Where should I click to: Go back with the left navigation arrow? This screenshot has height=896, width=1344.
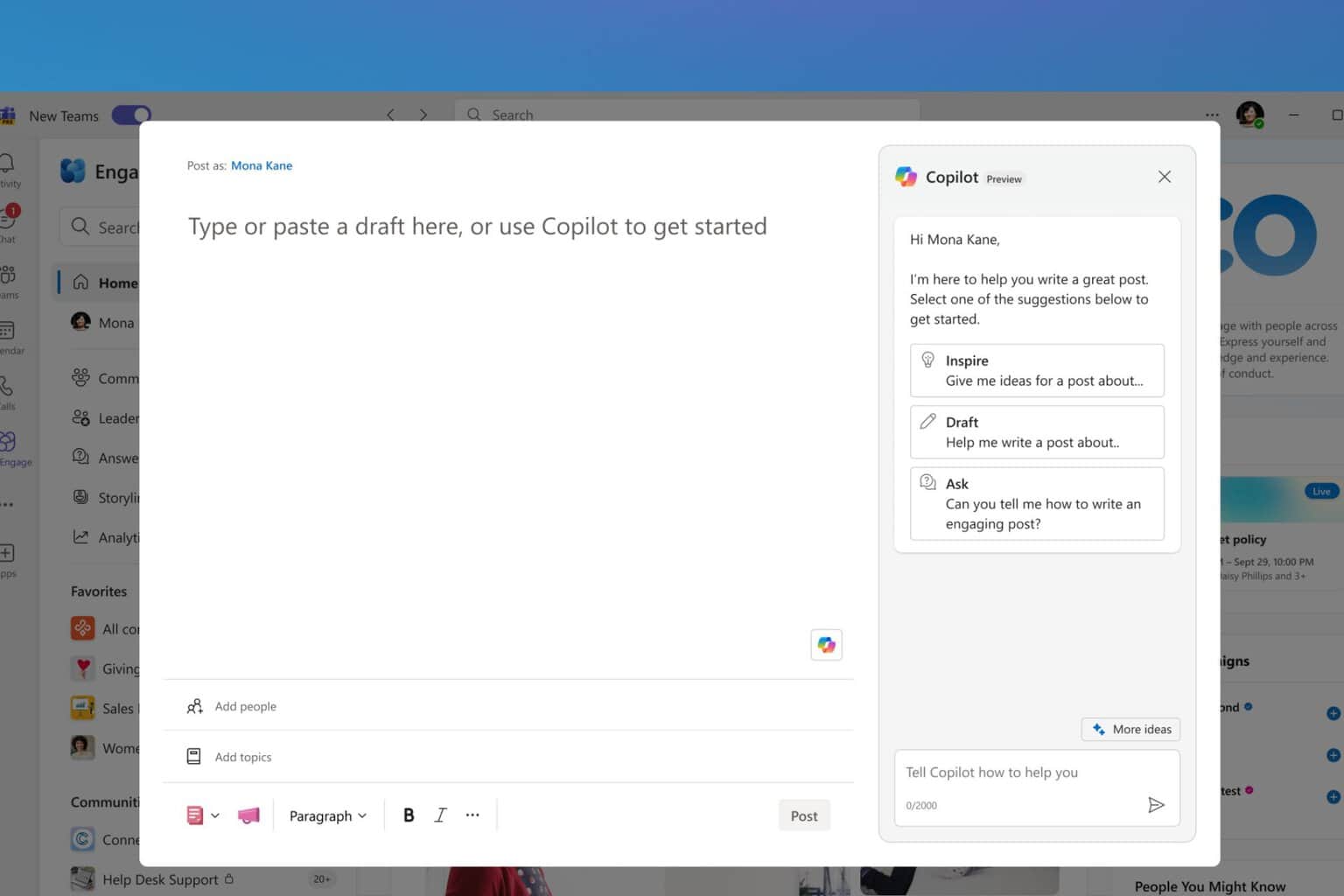pos(390,115)
